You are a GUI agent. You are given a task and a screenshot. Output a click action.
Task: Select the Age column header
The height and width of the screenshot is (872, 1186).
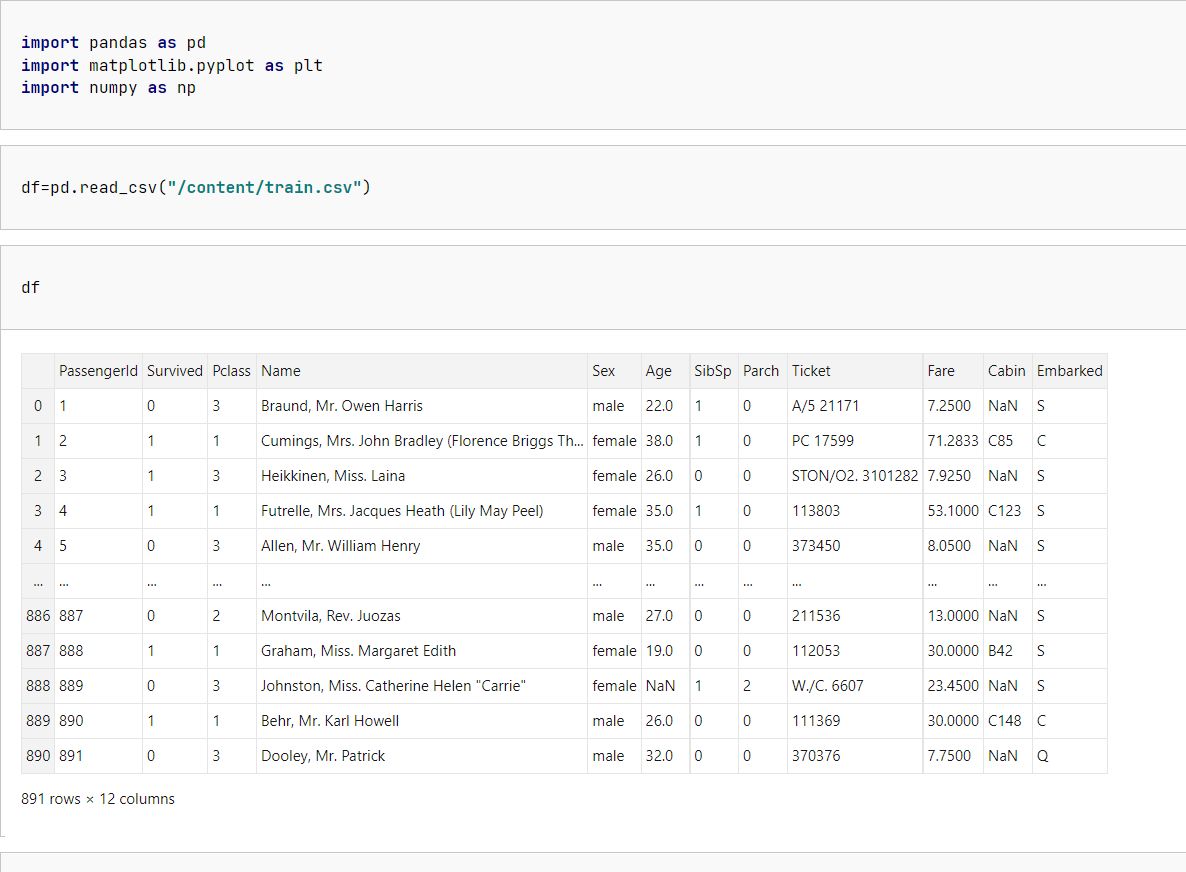click(x=659, y=371)
